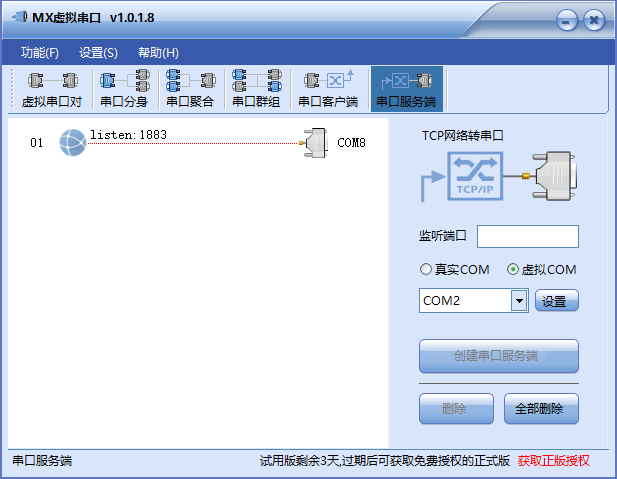Select the 真实COM radio button

pos(426,269)
